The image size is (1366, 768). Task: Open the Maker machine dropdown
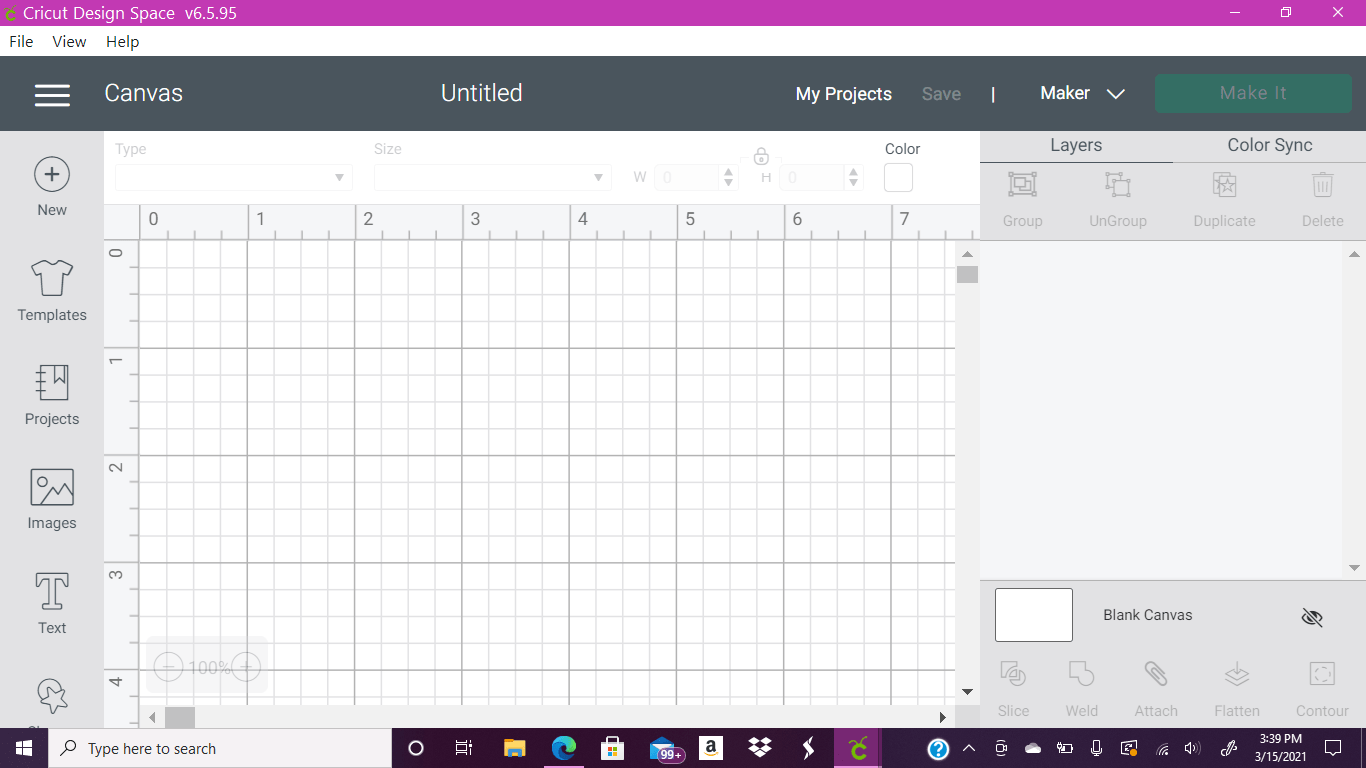point(1083,93)
